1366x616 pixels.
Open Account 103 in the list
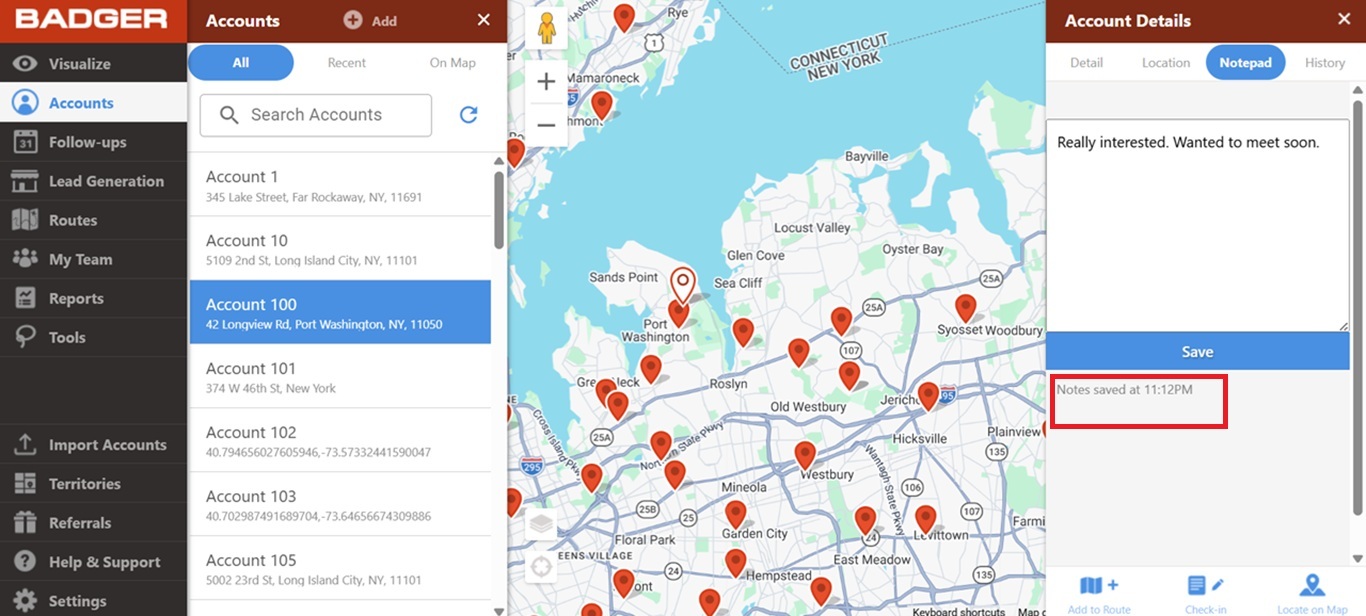click(340, 504)
